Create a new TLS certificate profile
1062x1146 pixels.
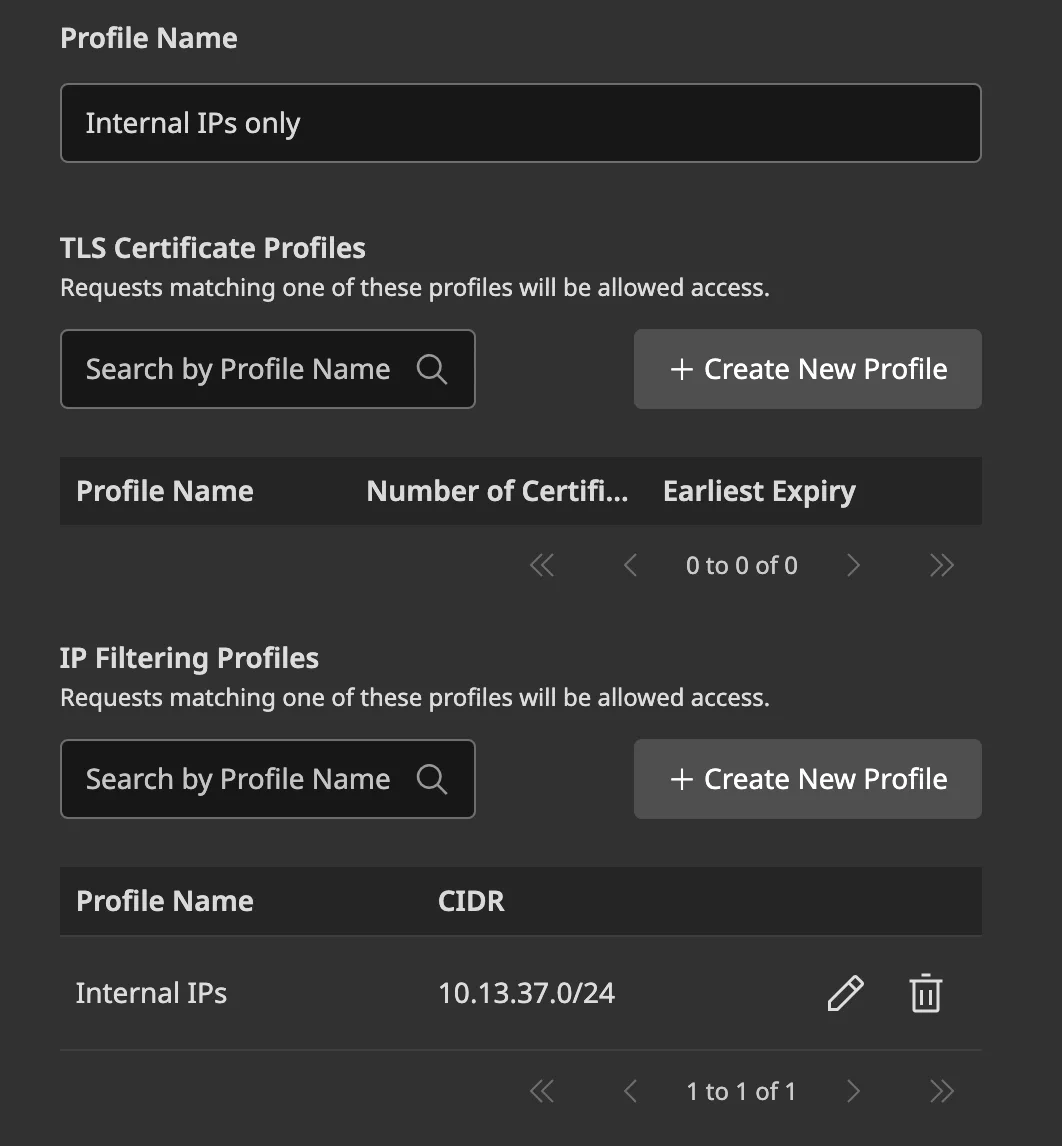tap(807, 369)
